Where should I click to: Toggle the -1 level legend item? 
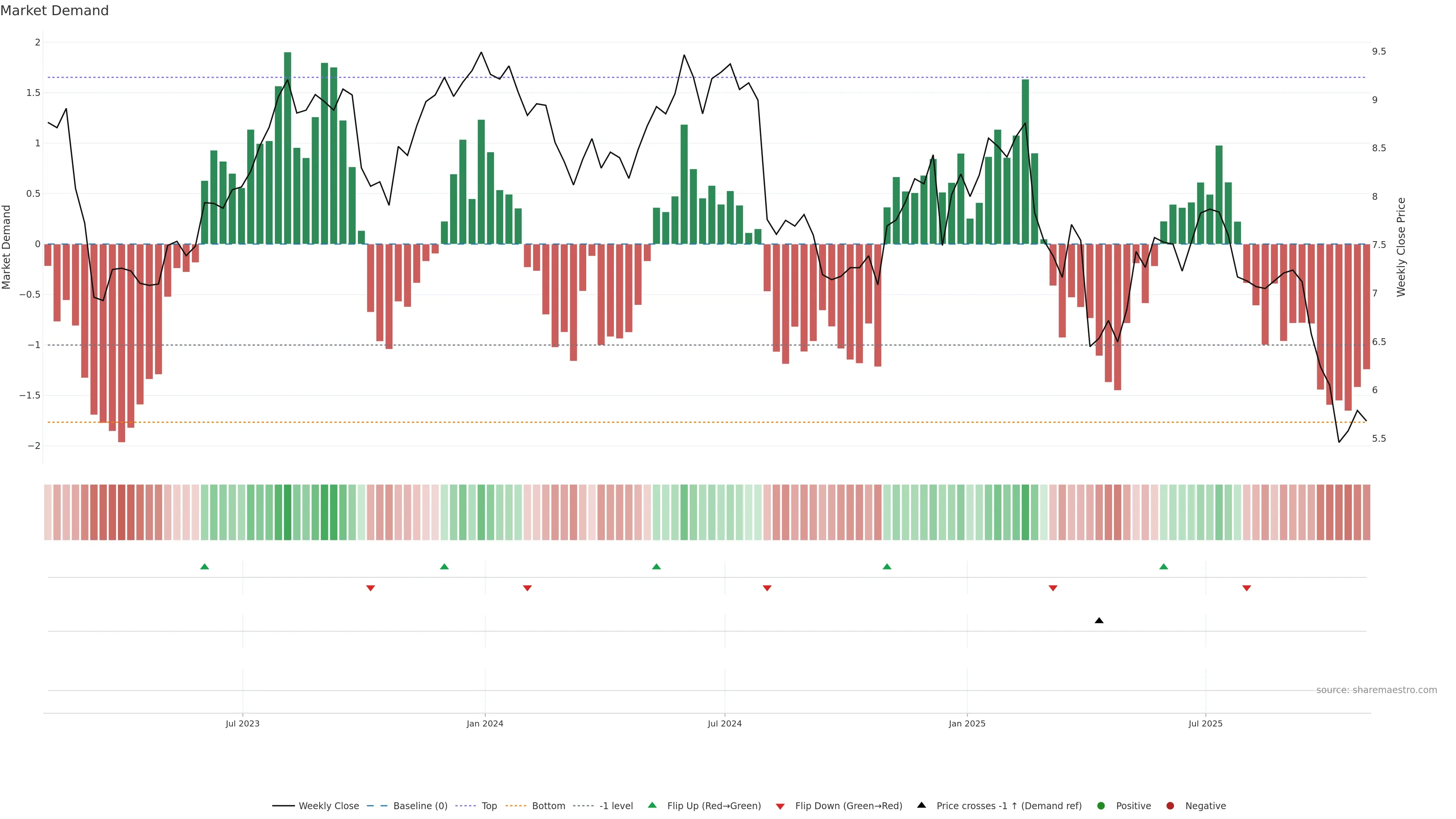click(615, 806)
